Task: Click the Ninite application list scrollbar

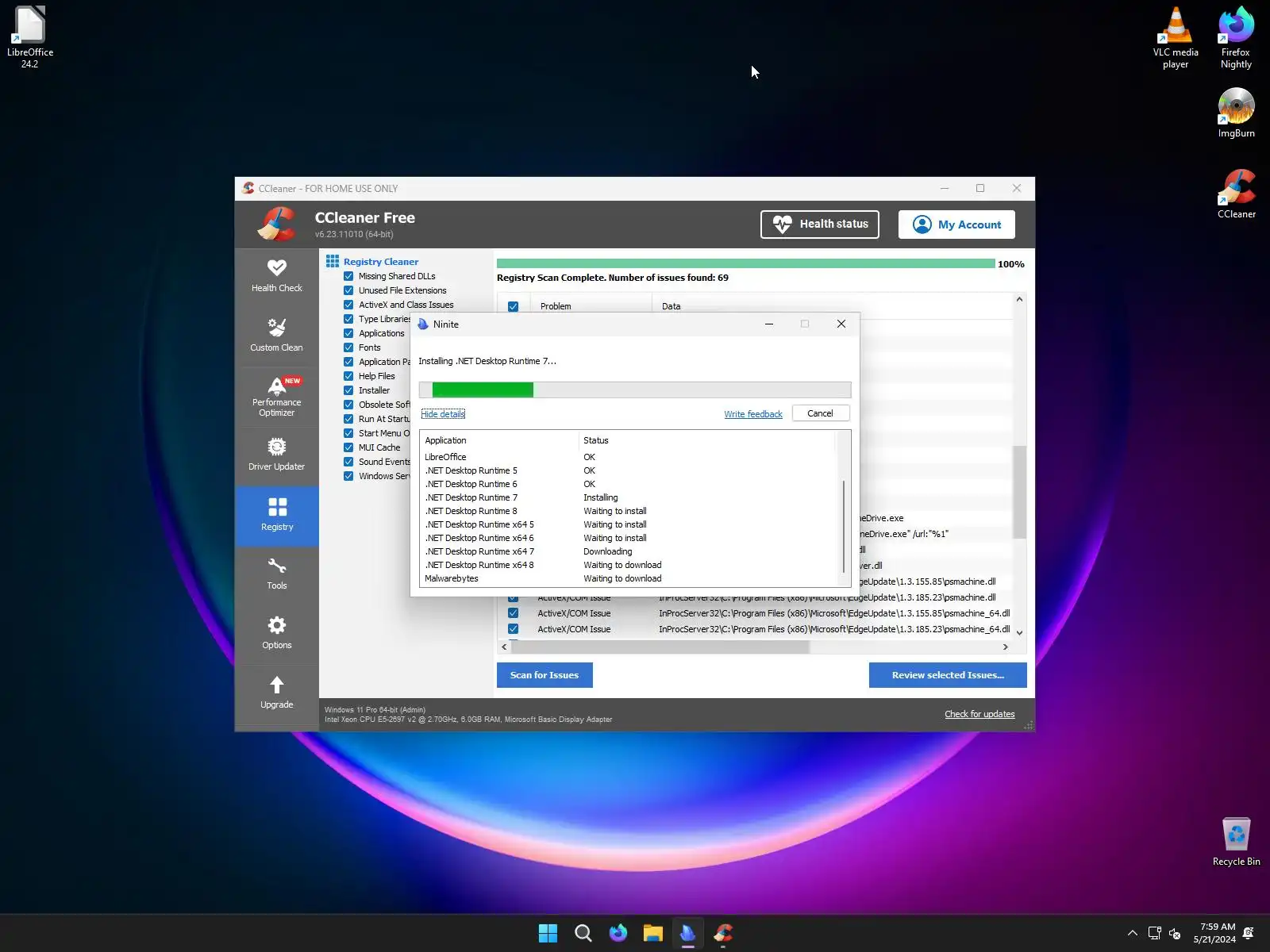Action: [843, 525]
